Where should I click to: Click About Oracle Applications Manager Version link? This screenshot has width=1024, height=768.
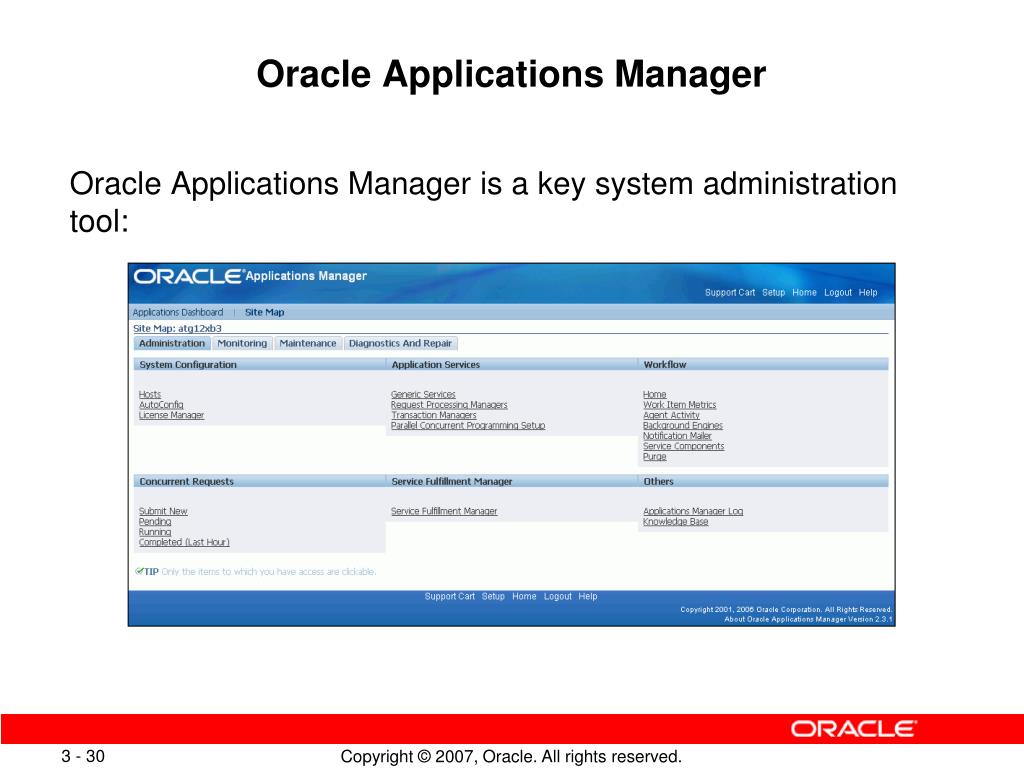(808, 619)
